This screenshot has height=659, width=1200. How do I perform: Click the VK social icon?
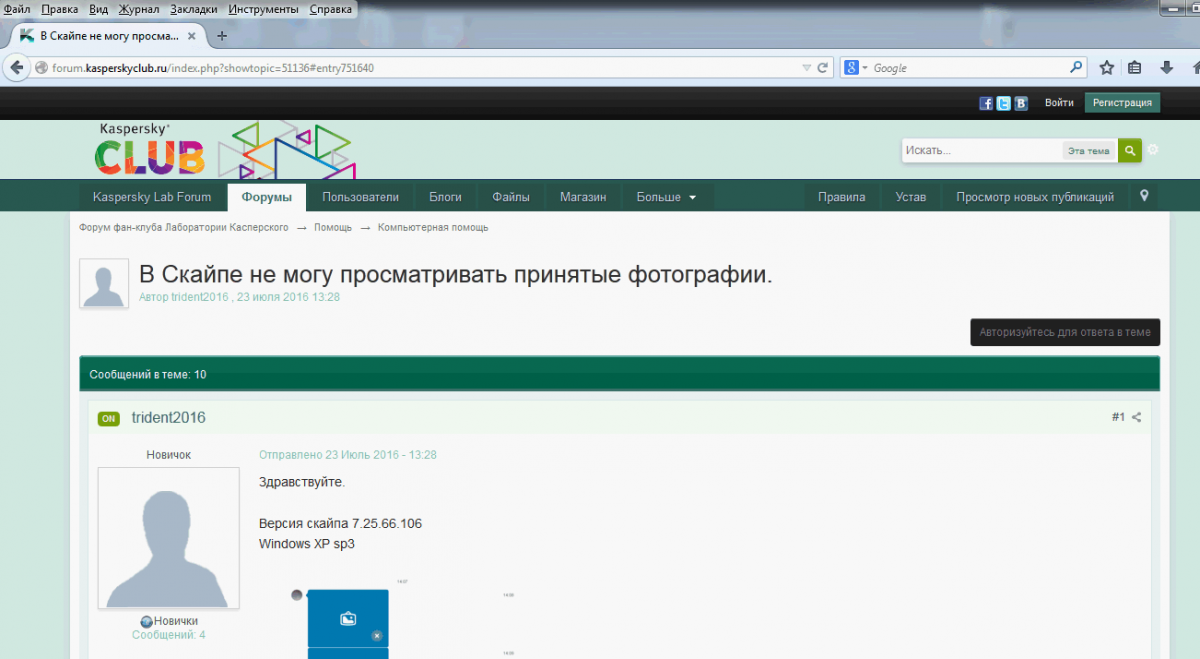(1020, 103)
